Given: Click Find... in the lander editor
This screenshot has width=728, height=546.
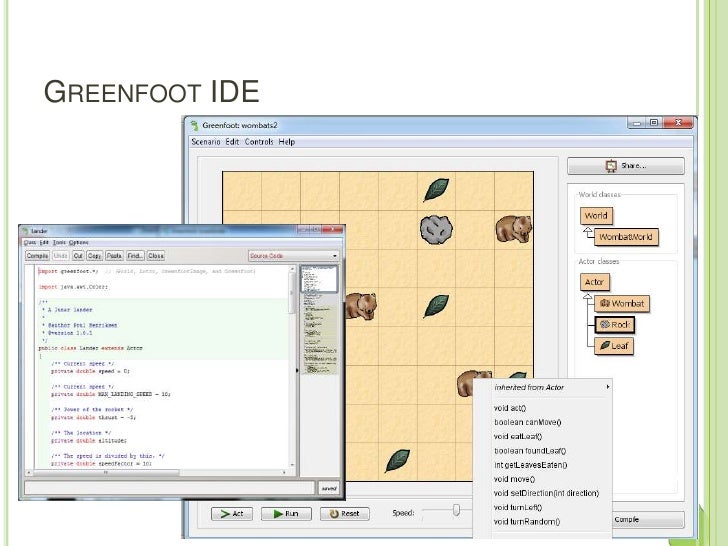Looking at the screenshot, I should click(135, 256).
